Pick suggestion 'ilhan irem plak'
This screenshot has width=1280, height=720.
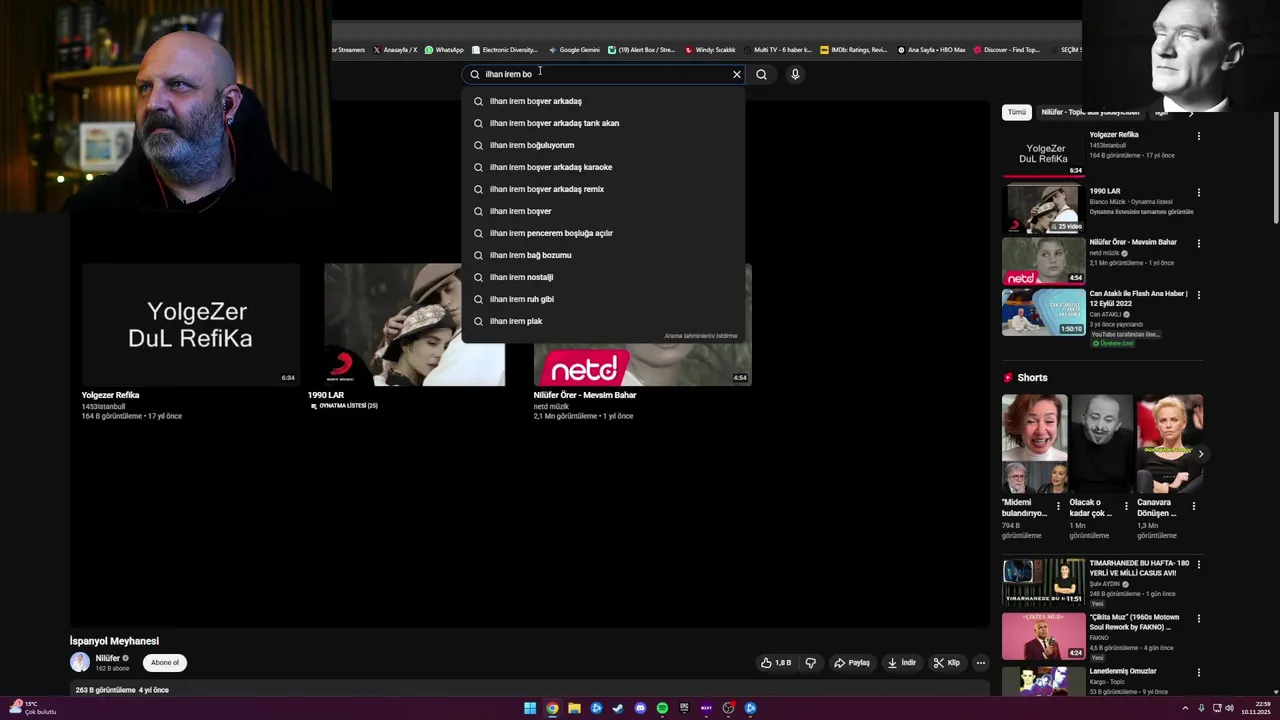(x=604, y=321)
